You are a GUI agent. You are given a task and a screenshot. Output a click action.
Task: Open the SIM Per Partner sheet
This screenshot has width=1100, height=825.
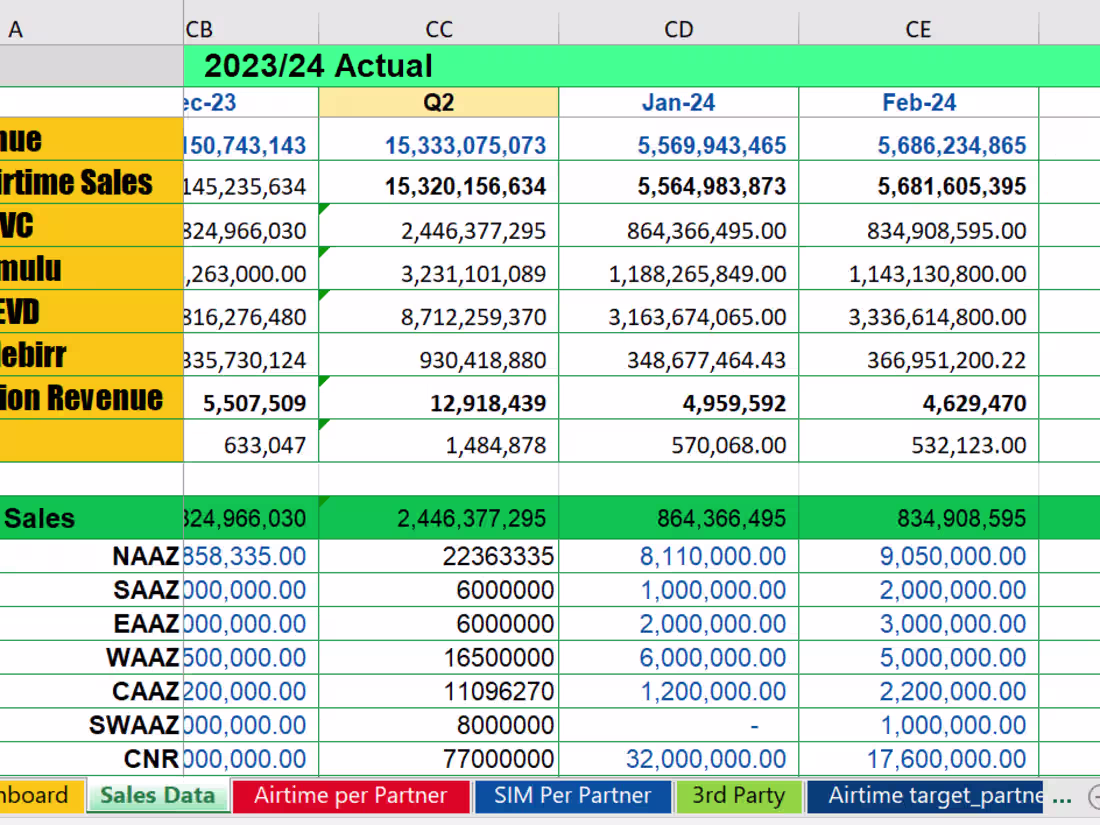[572, 796]
